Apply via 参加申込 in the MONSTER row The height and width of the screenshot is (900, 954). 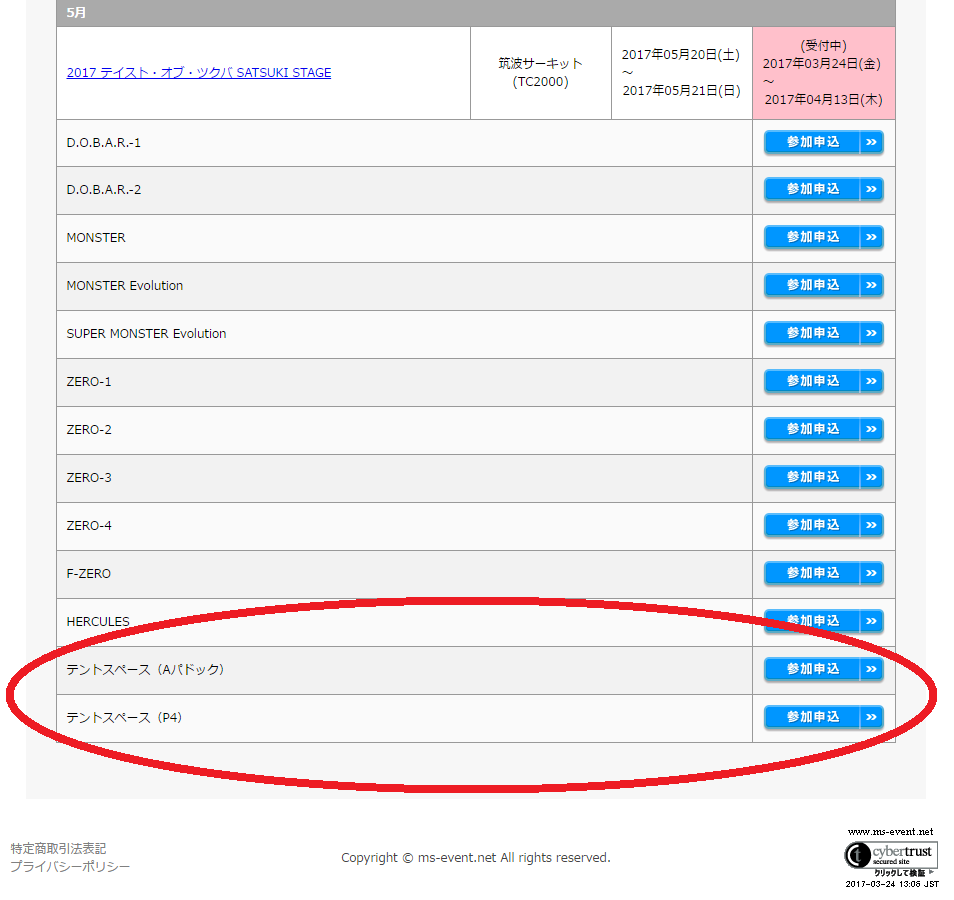point(823,237)
